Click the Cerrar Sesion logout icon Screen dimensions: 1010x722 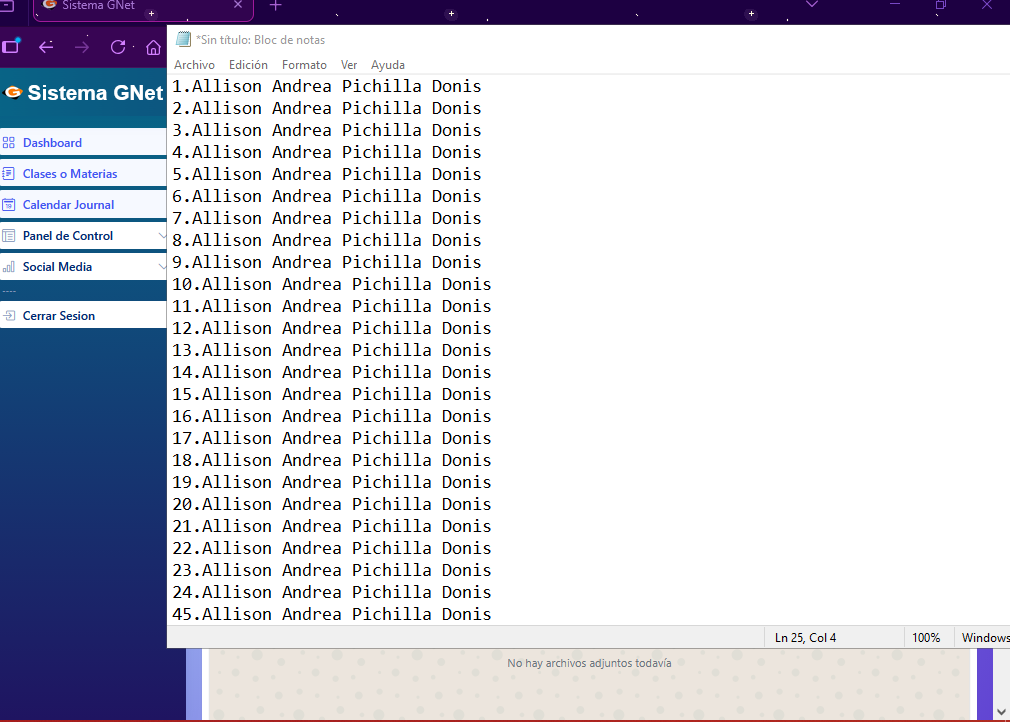[9, 316]
